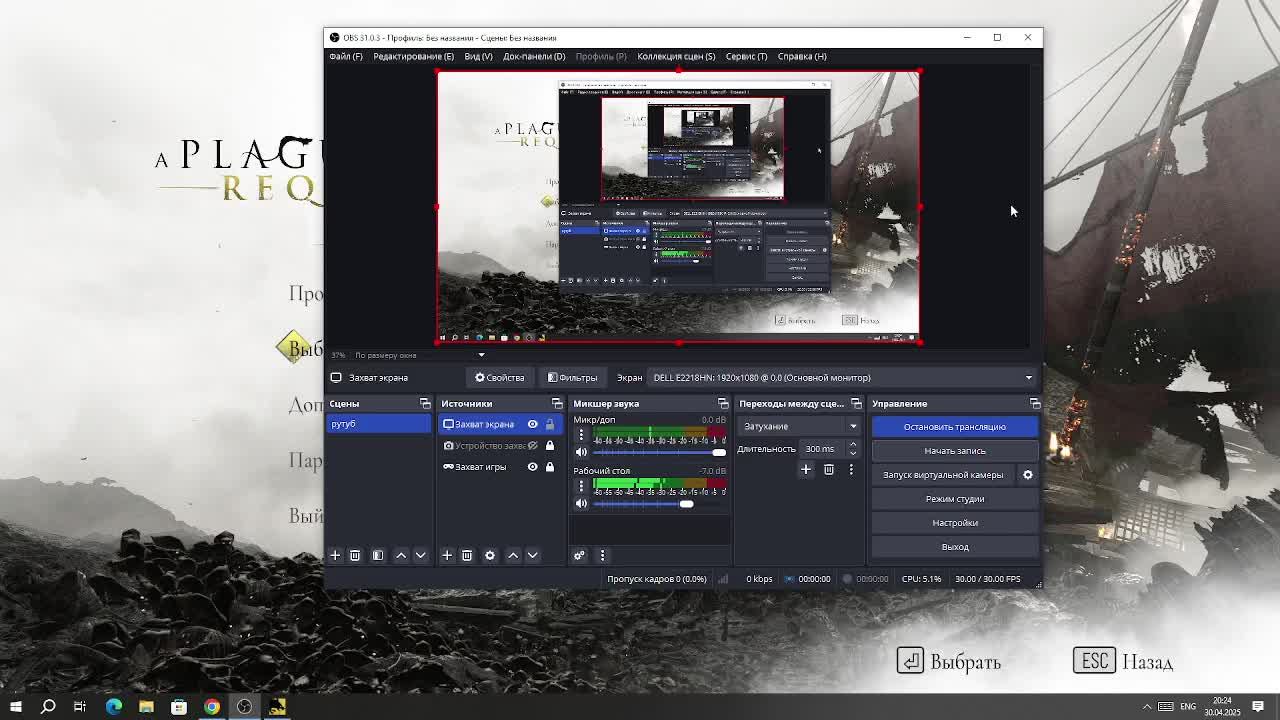Undock the Controls panel

pos(1035,404)
